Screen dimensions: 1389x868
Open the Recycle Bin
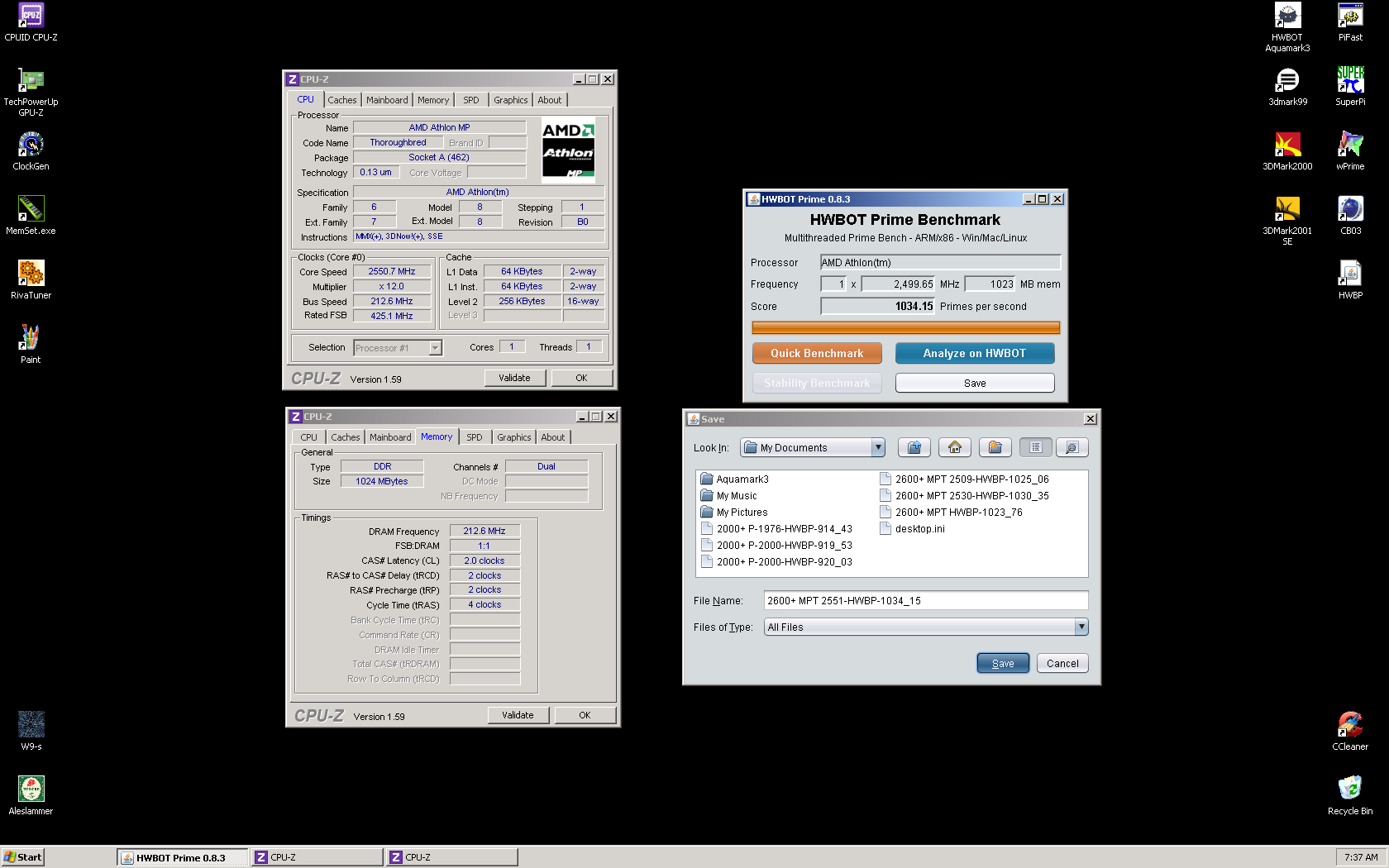(x=1350, y=796)
